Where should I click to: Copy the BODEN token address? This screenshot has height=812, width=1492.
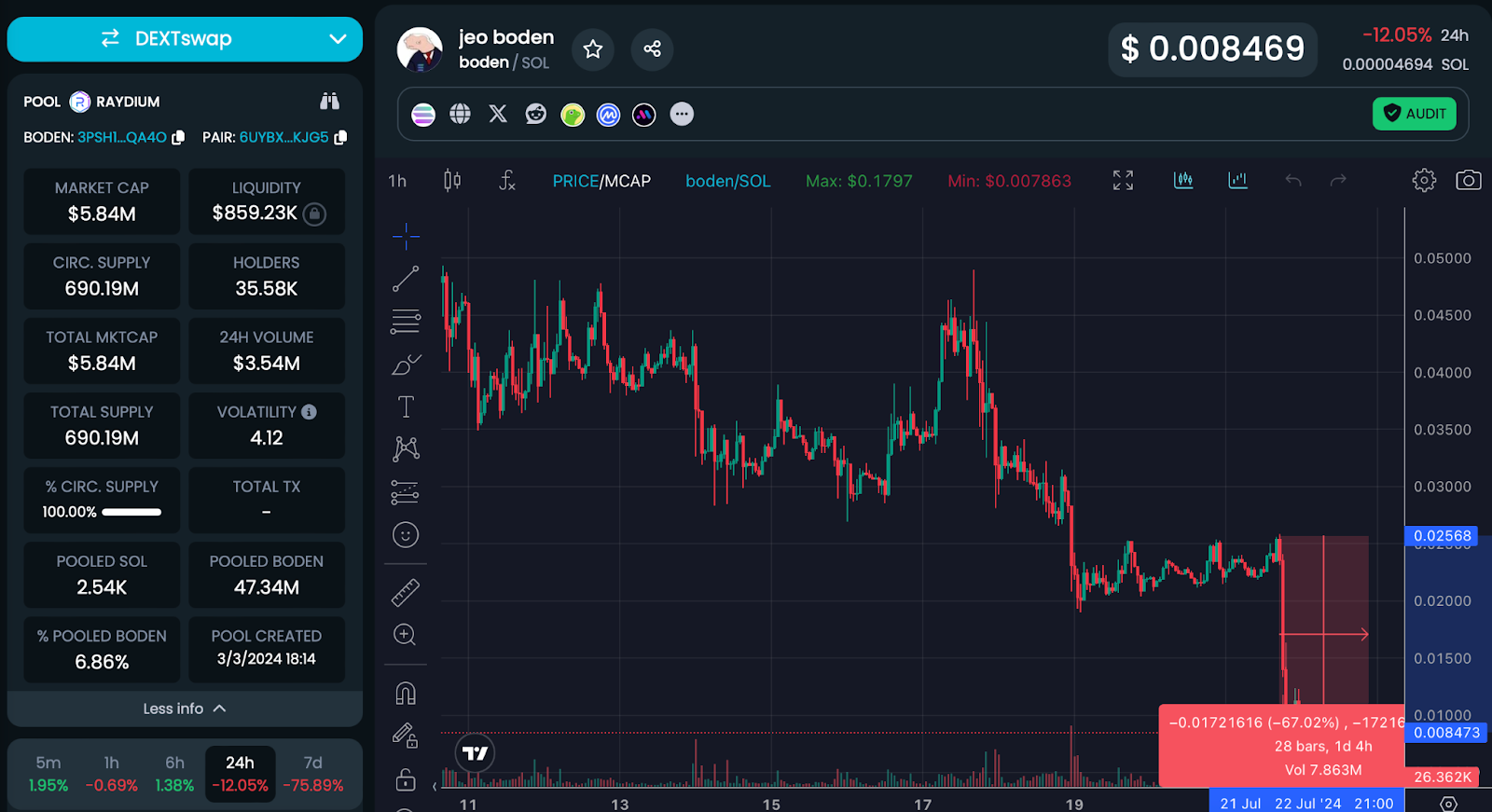[178, 137]
